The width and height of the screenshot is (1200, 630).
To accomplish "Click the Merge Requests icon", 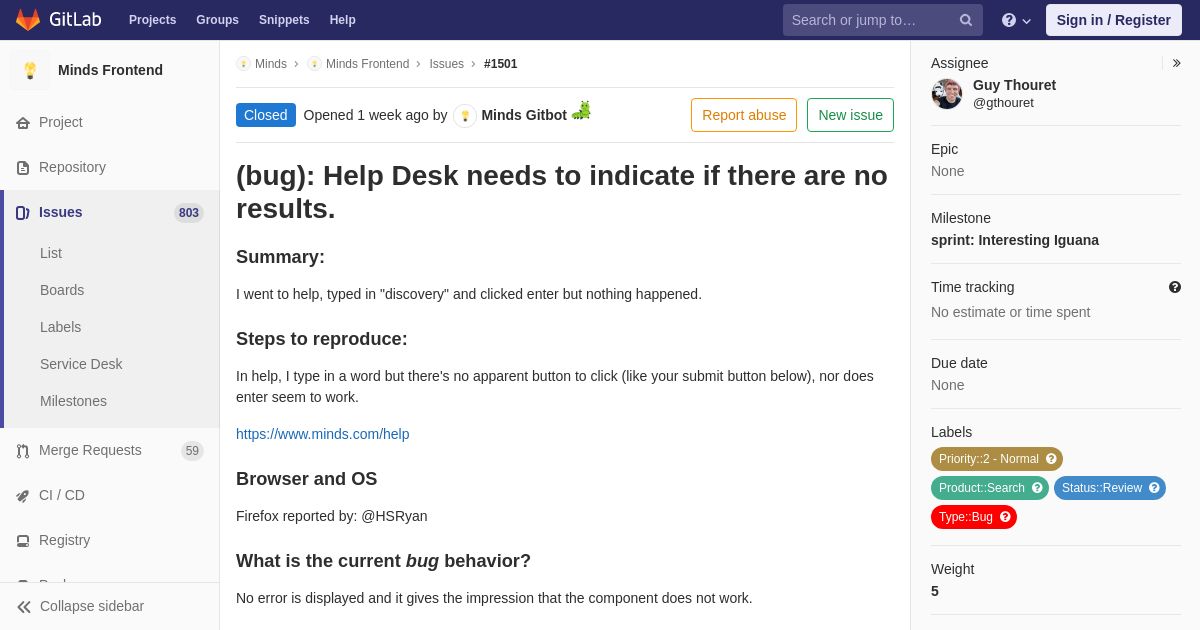I will 23,451.
